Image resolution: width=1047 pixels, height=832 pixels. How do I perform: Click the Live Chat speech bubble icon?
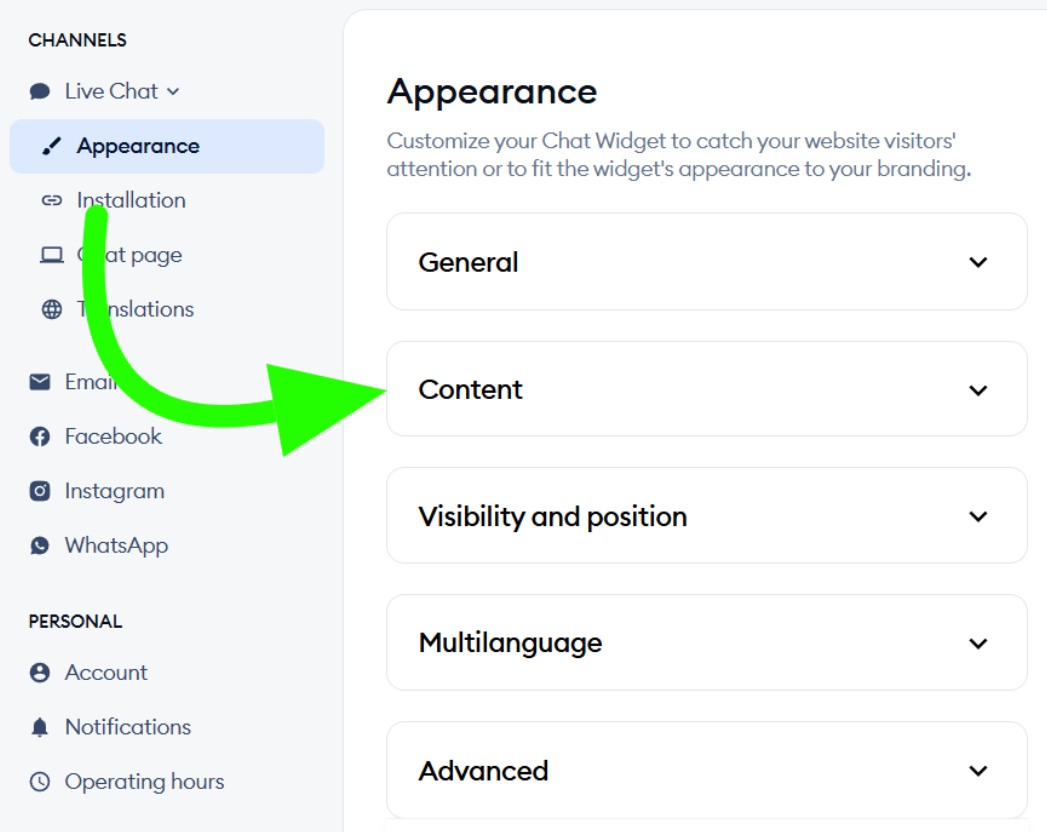tap(40, 92)
